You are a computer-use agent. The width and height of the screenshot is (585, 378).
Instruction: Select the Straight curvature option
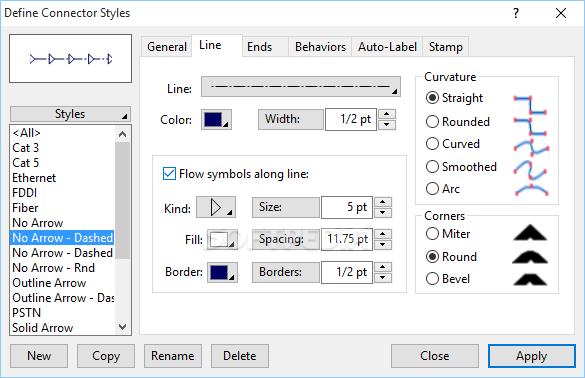point(454,98)
